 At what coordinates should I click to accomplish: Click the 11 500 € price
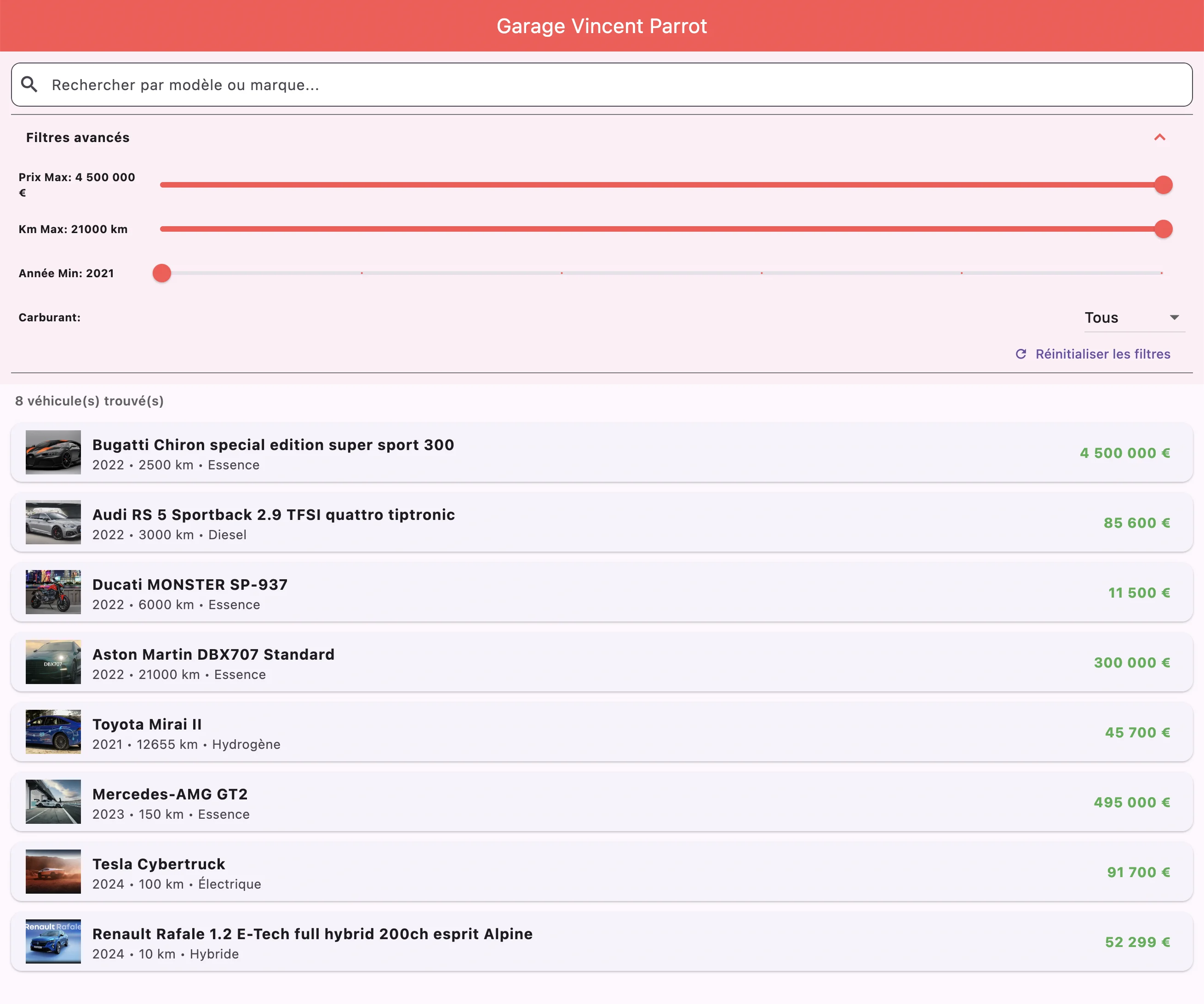1139,593
